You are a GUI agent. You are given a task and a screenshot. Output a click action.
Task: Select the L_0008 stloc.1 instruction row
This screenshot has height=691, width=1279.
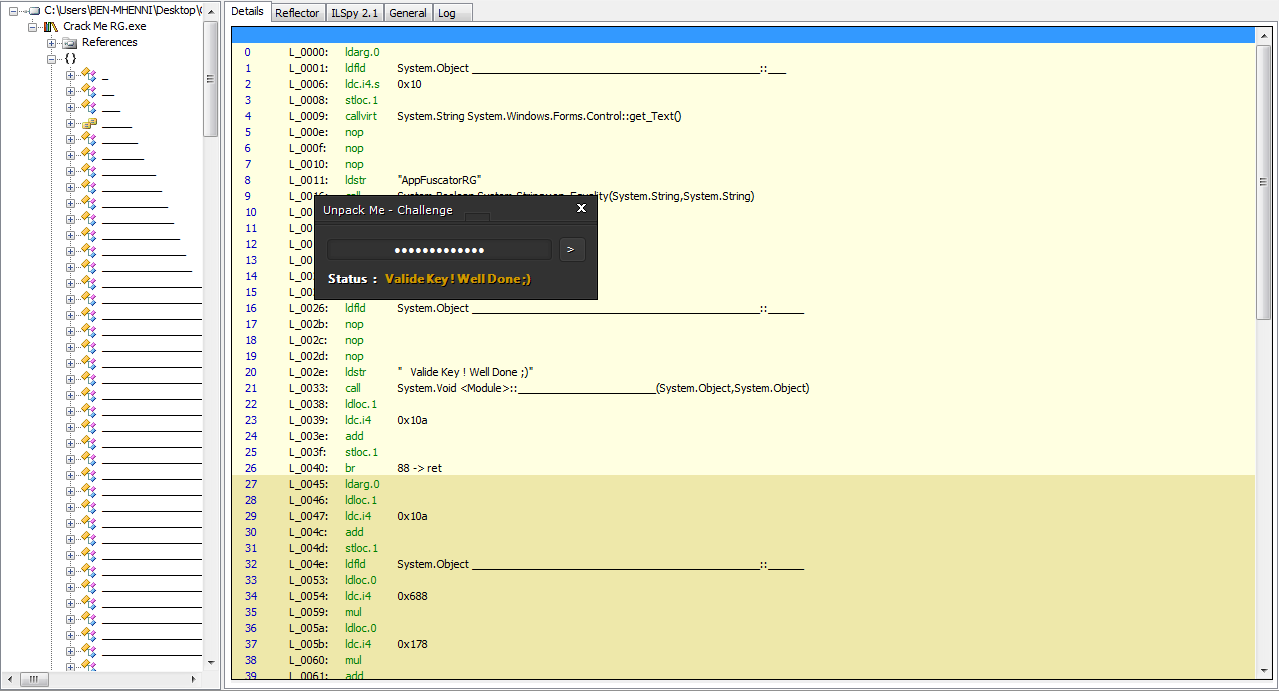(x=743, y=100)
